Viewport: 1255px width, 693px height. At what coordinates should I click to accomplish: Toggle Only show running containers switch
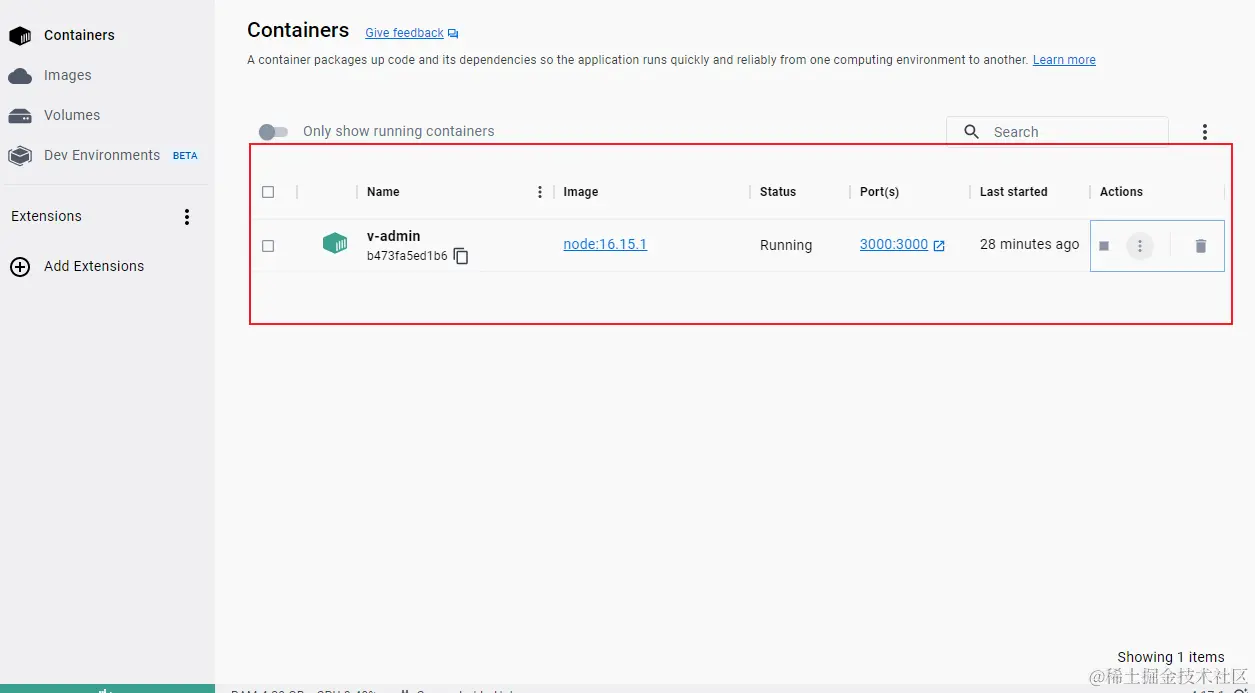273,132
